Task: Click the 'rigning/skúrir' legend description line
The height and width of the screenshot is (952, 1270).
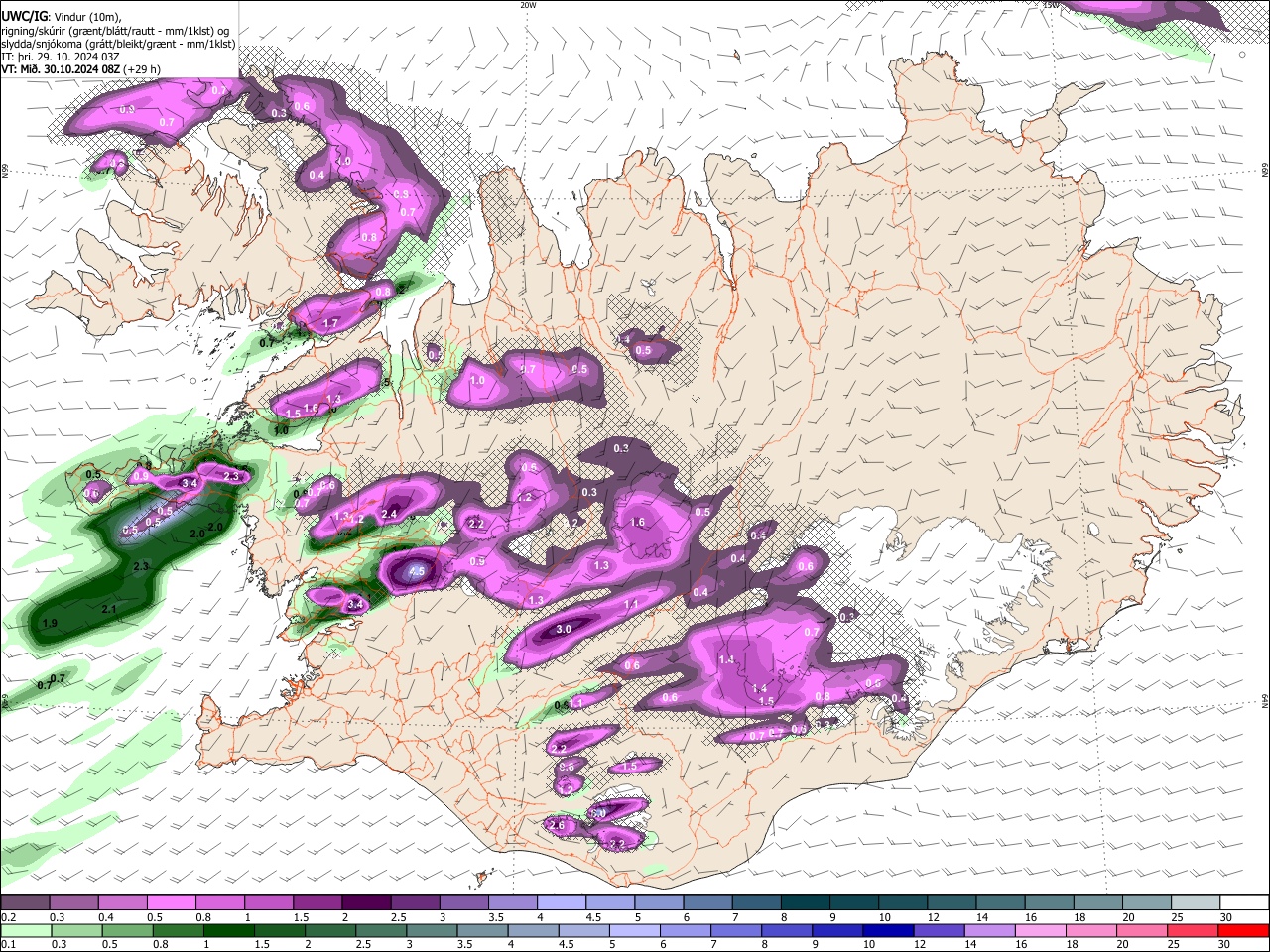Action: (x=116, y=31)
